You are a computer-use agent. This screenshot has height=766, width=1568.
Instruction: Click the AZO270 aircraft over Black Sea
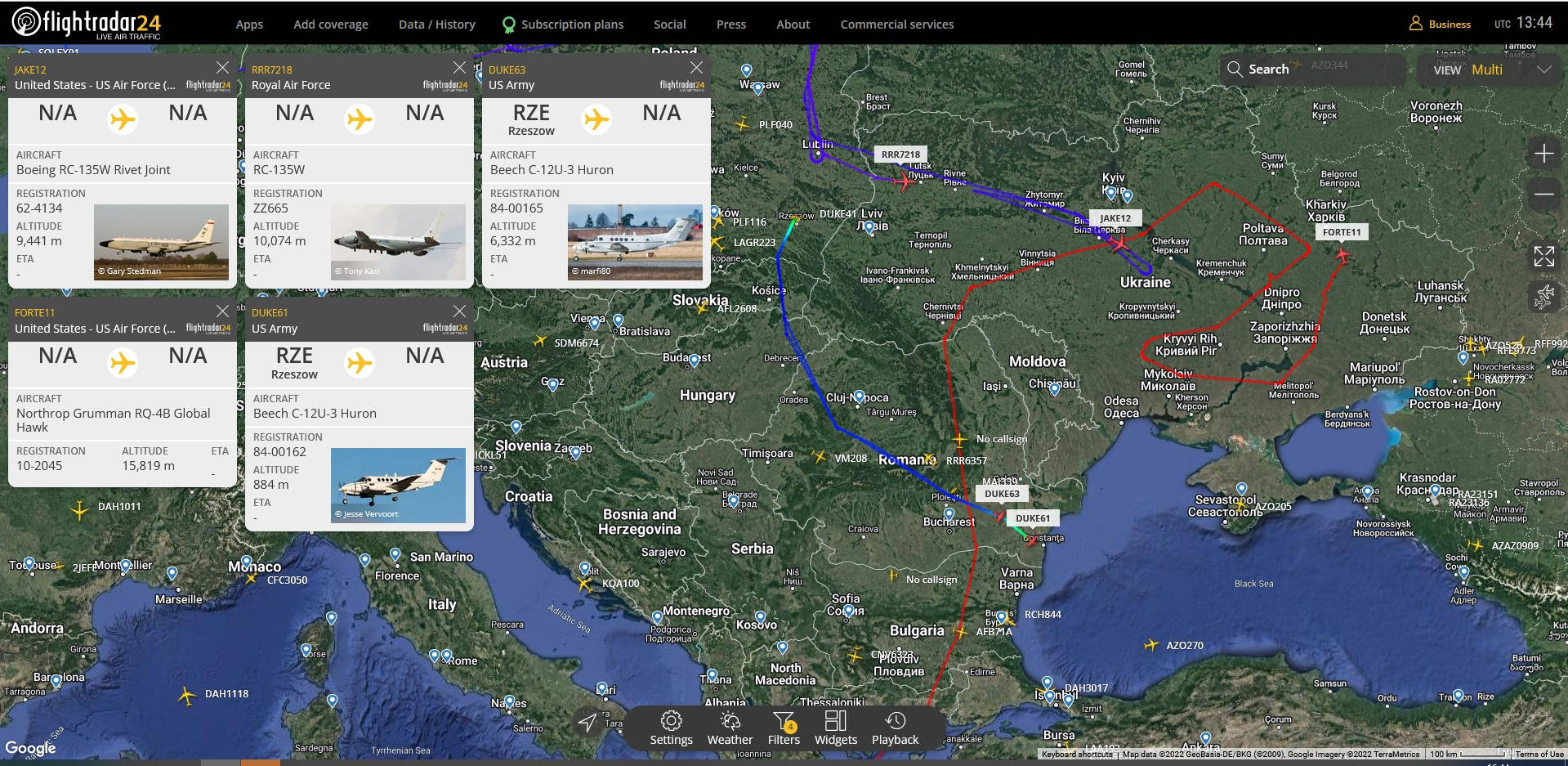point(1151,645)
